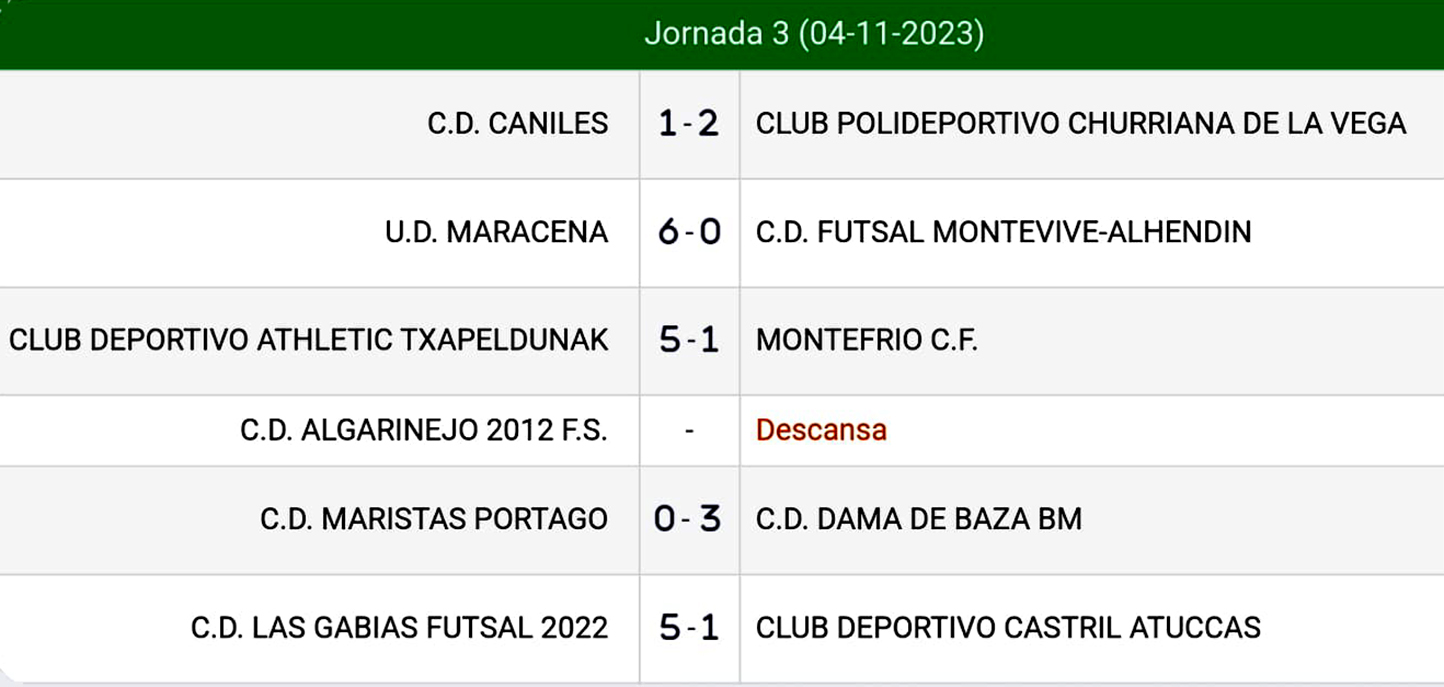Open C.D. Futsal Montevive-Alhendin team
1444x687 pixels.
(1003, 232)
